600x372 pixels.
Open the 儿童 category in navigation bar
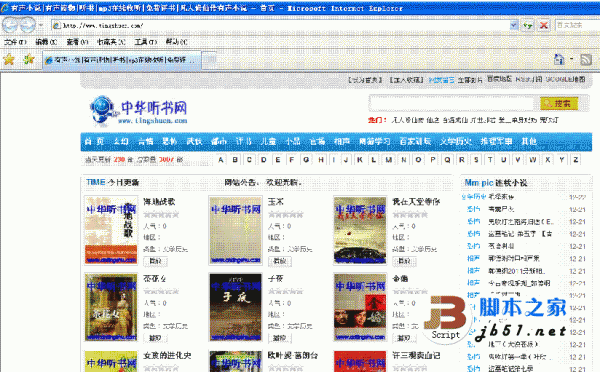269,141
